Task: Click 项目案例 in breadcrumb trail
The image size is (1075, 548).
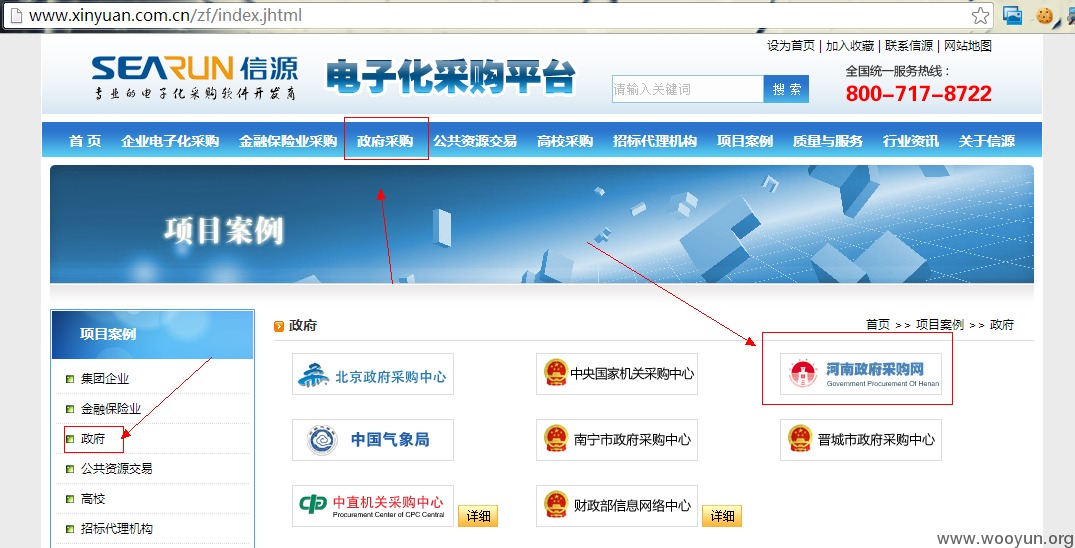Action: (x=940, y=325)
